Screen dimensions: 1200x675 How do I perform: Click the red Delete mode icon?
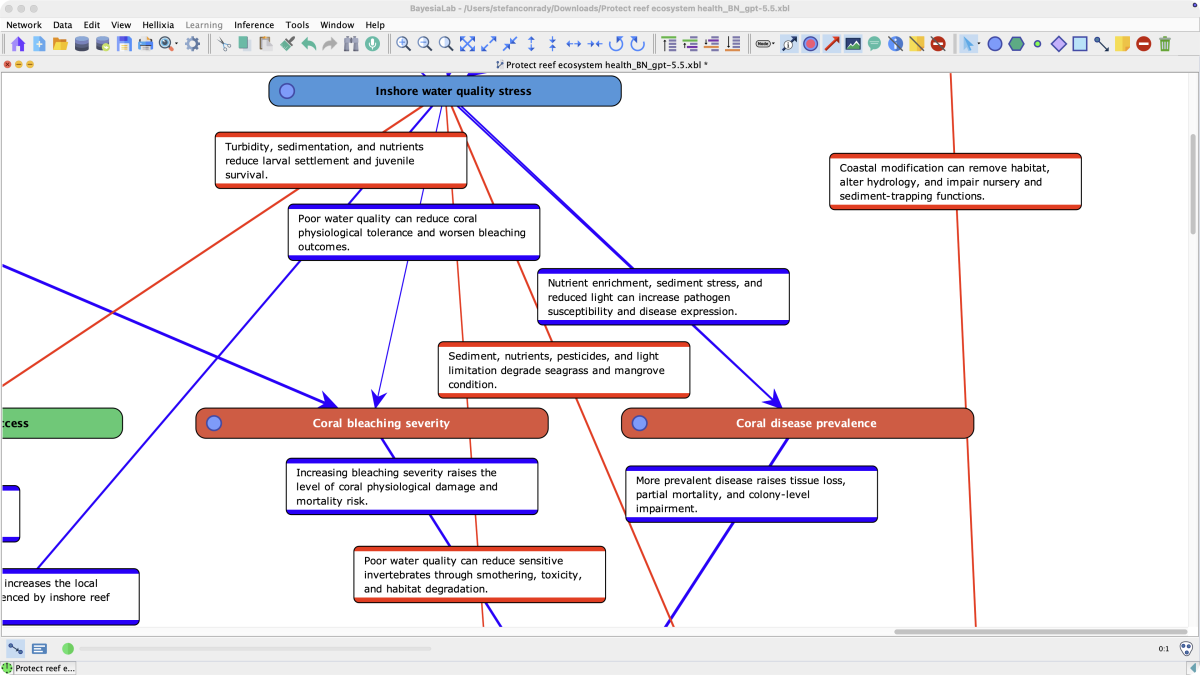click(x=1143, y=44)
